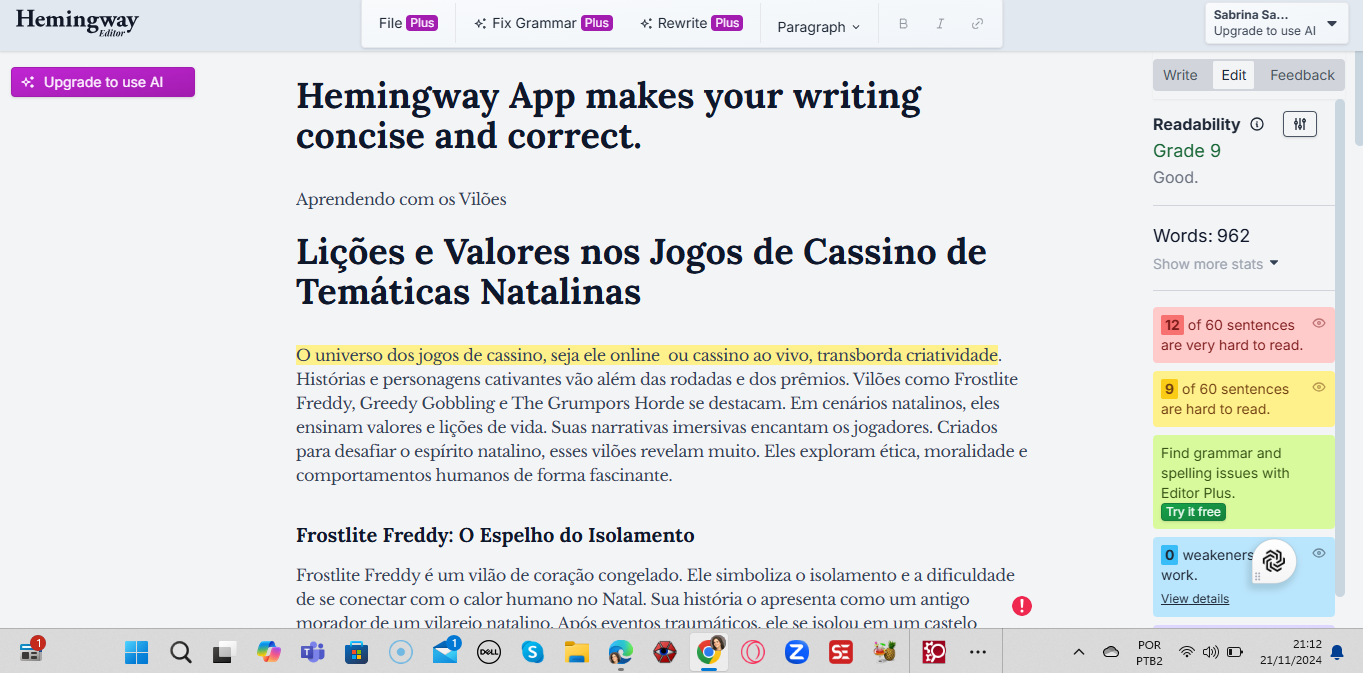Click the floating round AI assistant icon

tap(1274, 562)
